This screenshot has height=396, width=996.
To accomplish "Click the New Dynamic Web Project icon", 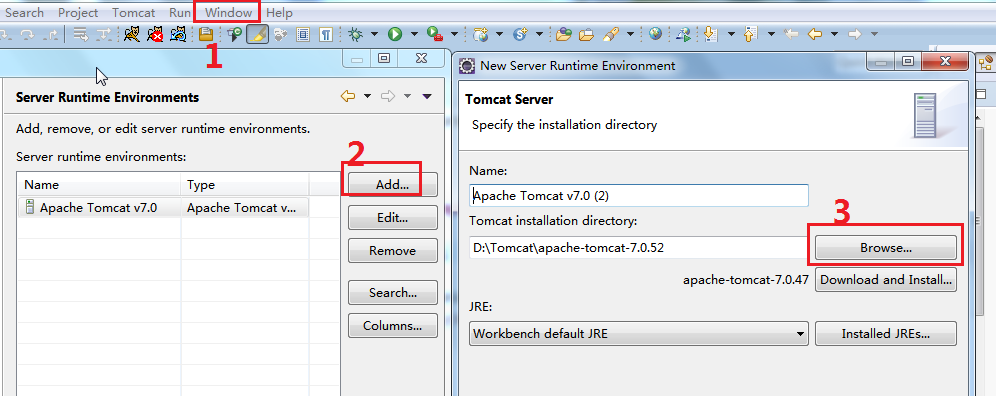I will [480, 34].
